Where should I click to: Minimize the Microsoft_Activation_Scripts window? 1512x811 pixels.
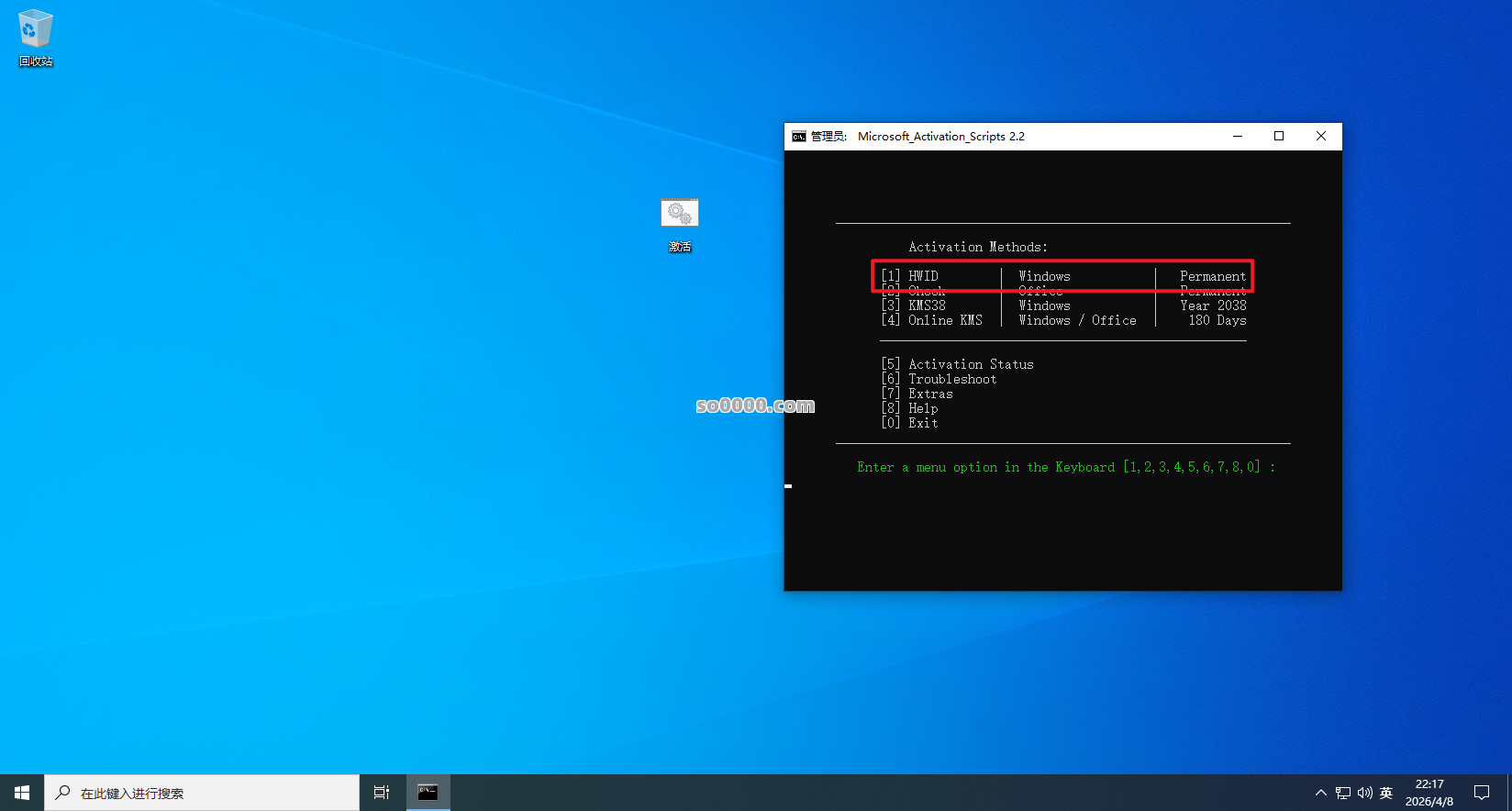tap(1237, 137)
